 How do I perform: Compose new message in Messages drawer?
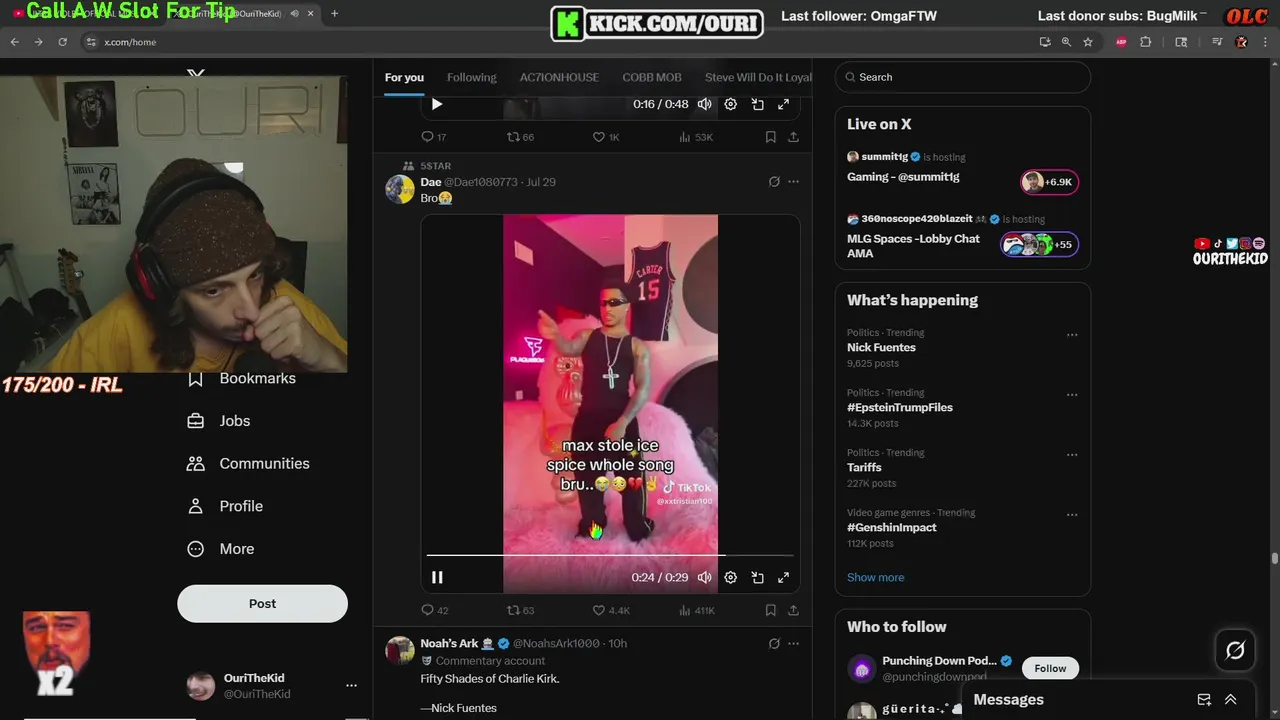click(x=1204, y=700)
